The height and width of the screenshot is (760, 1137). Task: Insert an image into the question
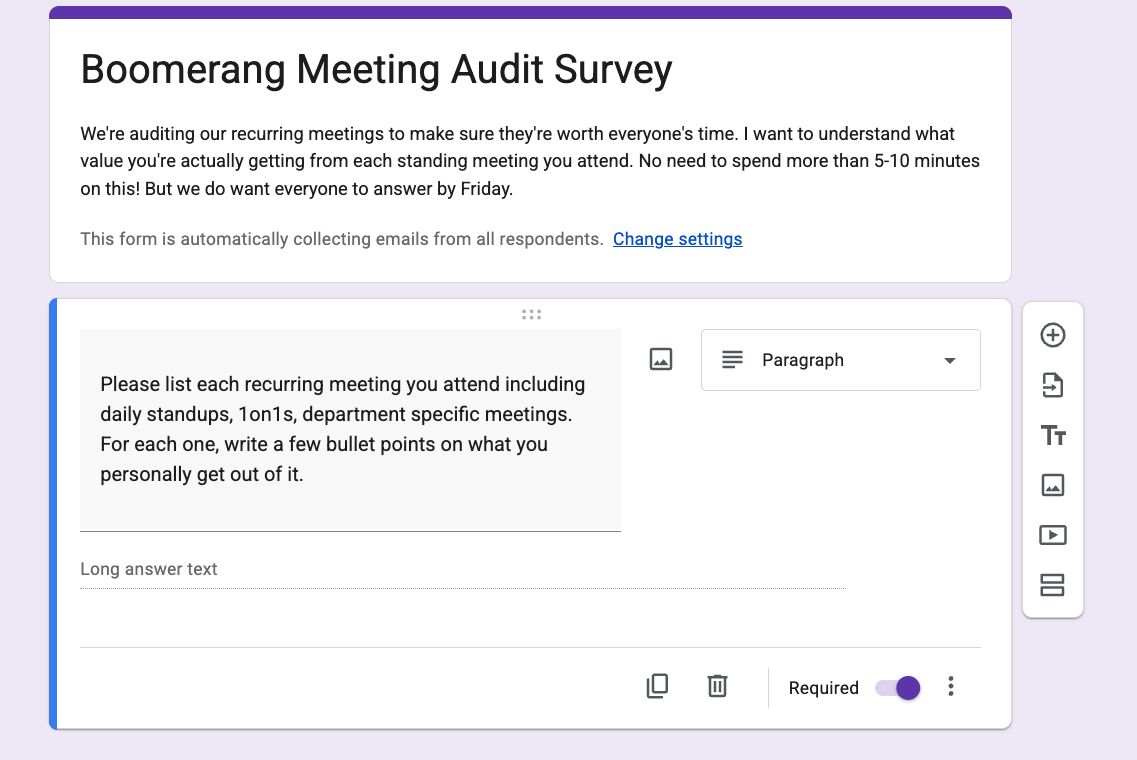point(661,359)
